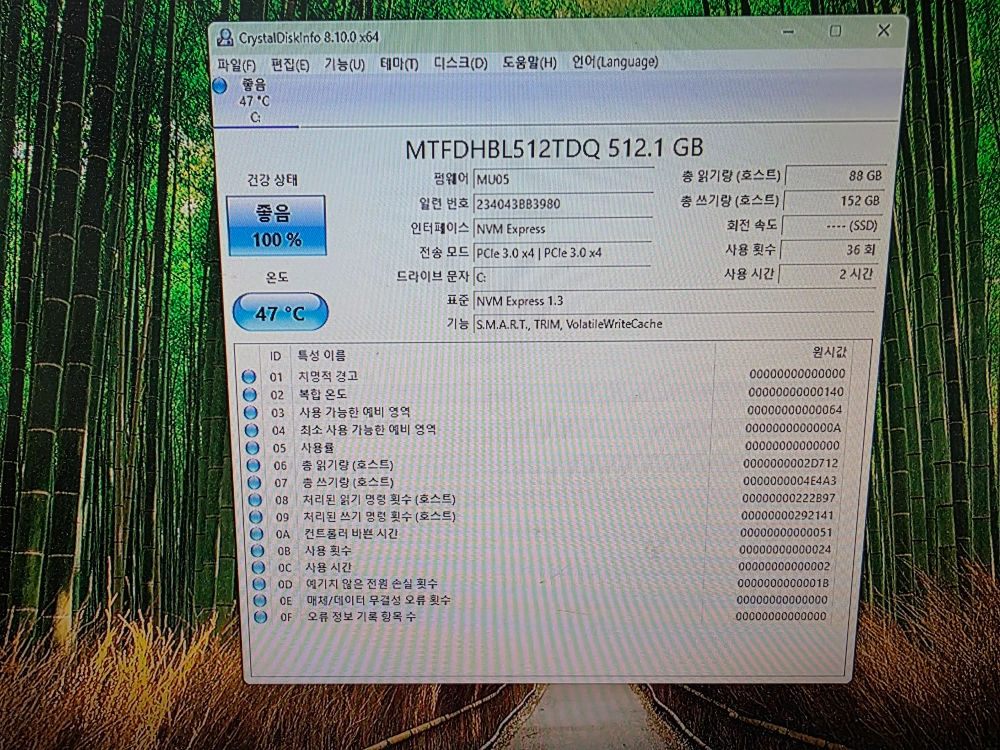Click status icon for 0E 매체/데이터 무결성 오류 횟수
Screen dimensions: 1000x750
pyautogui.click(x=260, y=600)
